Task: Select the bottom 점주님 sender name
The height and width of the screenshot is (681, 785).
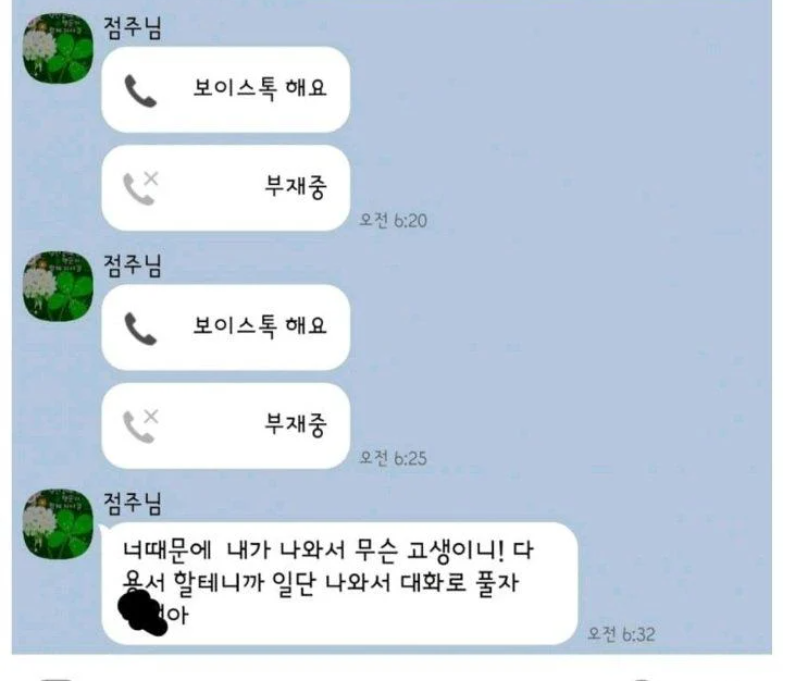Action: click(133, 503)
